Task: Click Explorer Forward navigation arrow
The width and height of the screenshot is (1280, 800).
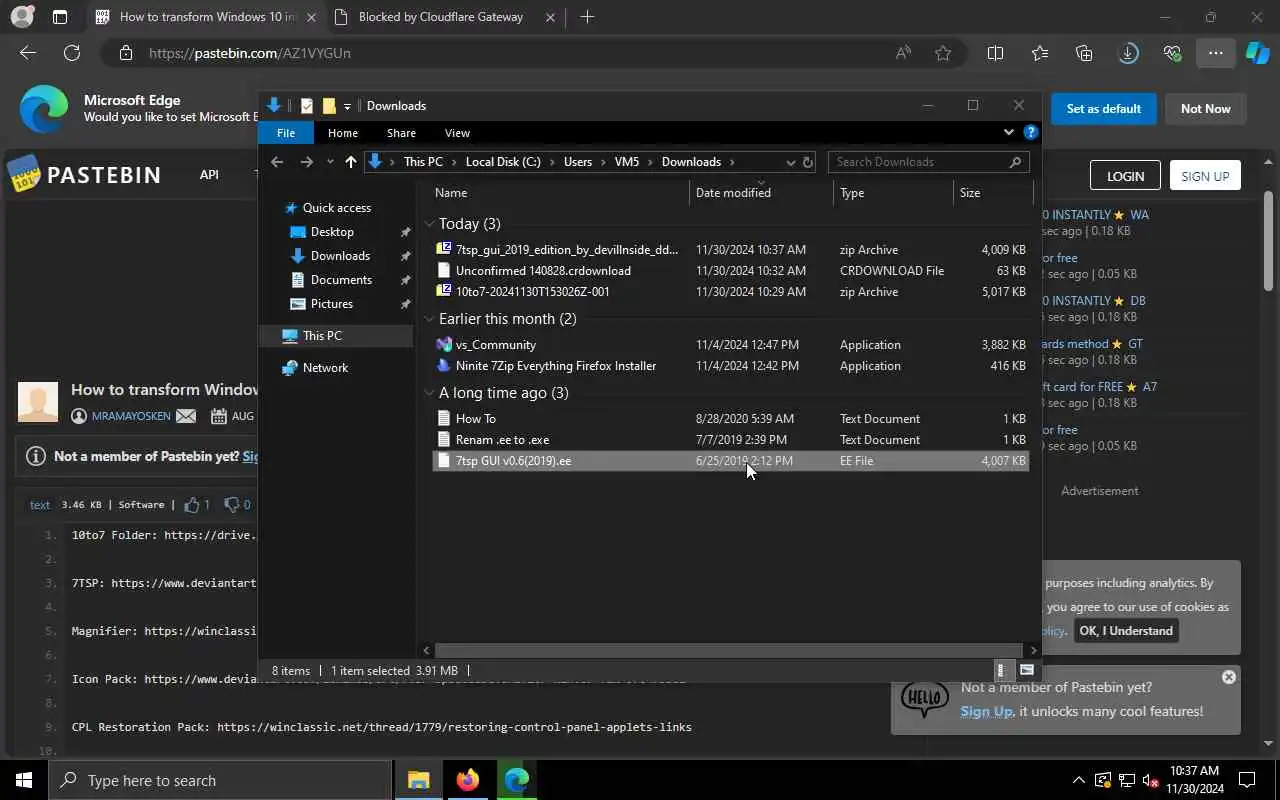Action: point(306,162)
